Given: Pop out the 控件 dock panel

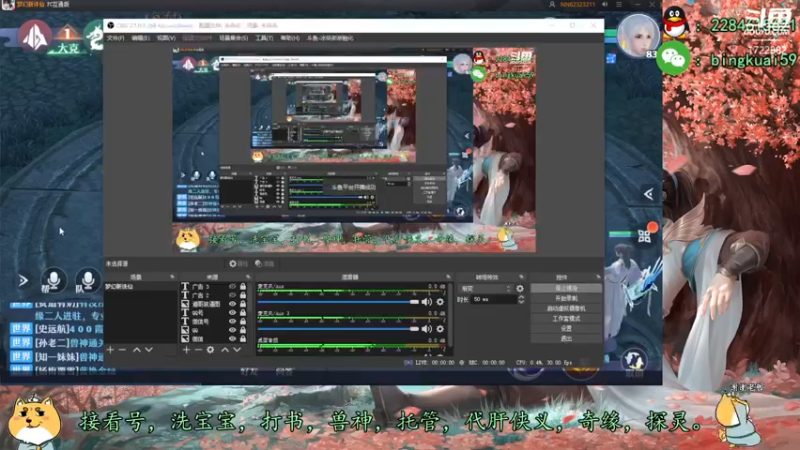Looking at the screenshot, I should 598,277.
